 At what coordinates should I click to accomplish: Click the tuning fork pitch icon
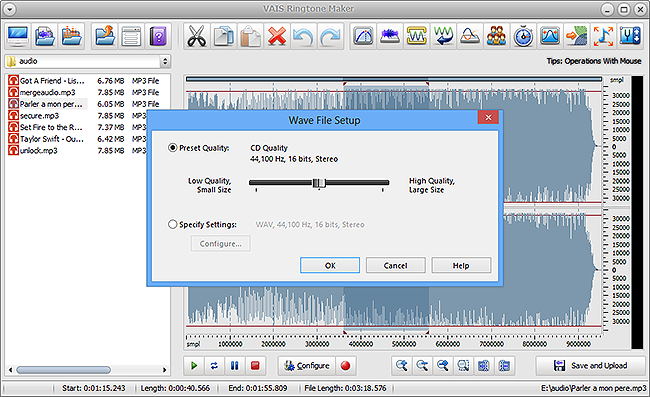(630, 36)
